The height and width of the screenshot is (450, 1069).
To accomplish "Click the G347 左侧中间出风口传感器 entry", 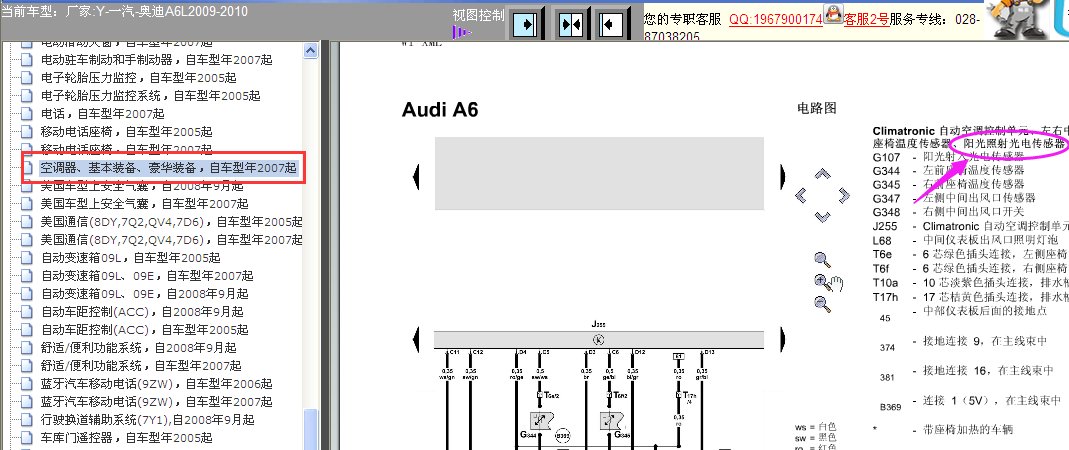I will 954,198.
